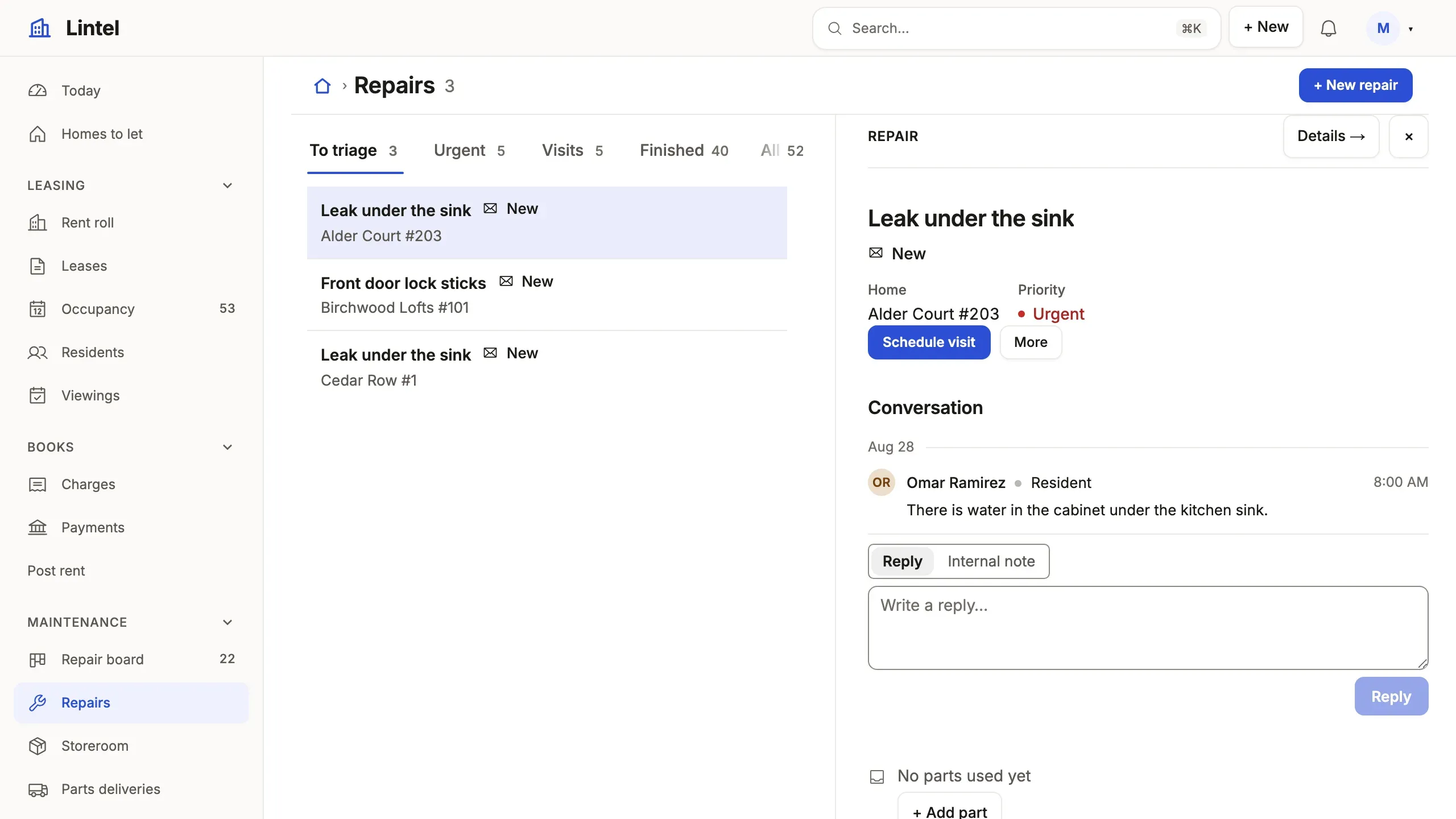Image resolution: width=1456 pixels, height=819 pixels.
Task: Click the Parts deliveries truck icon
Action: [x=38, y=789]
